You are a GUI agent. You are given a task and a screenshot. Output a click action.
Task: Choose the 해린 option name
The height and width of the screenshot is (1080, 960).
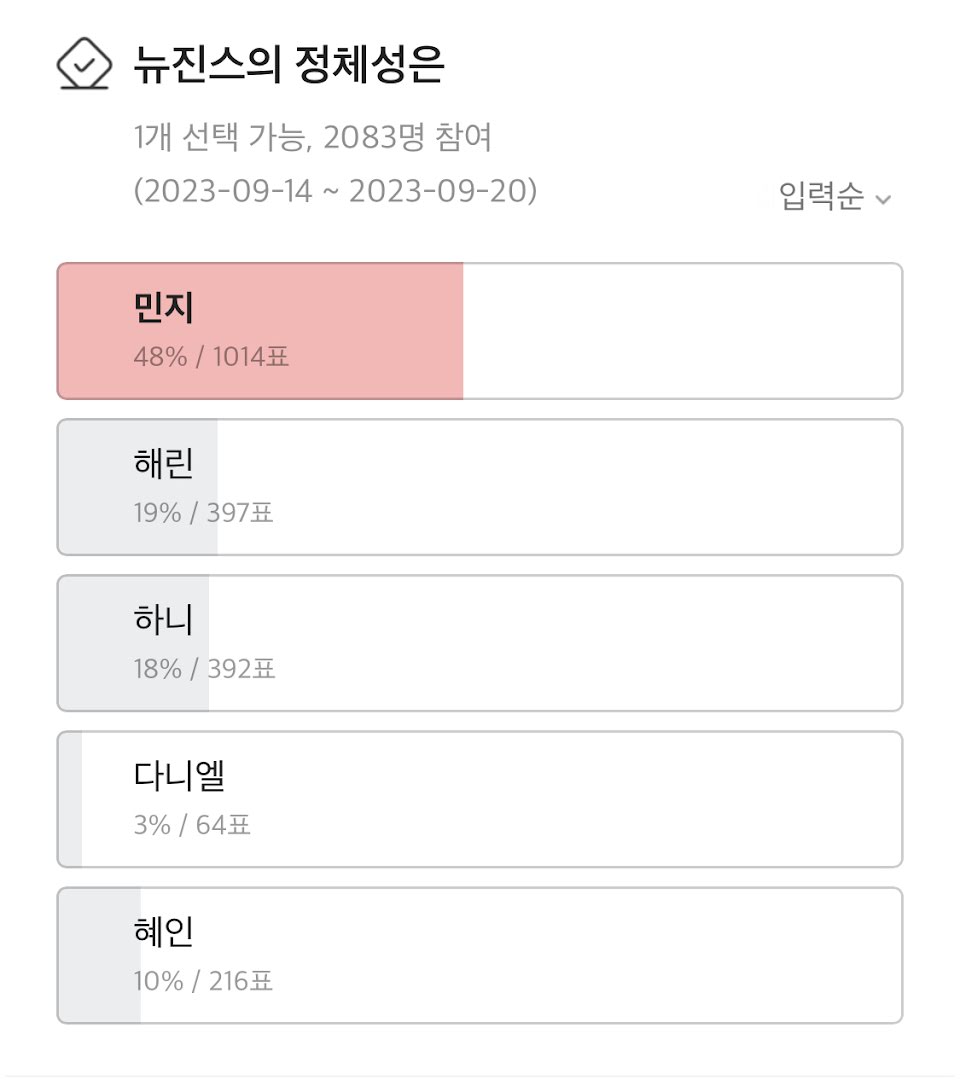(163, 464)
